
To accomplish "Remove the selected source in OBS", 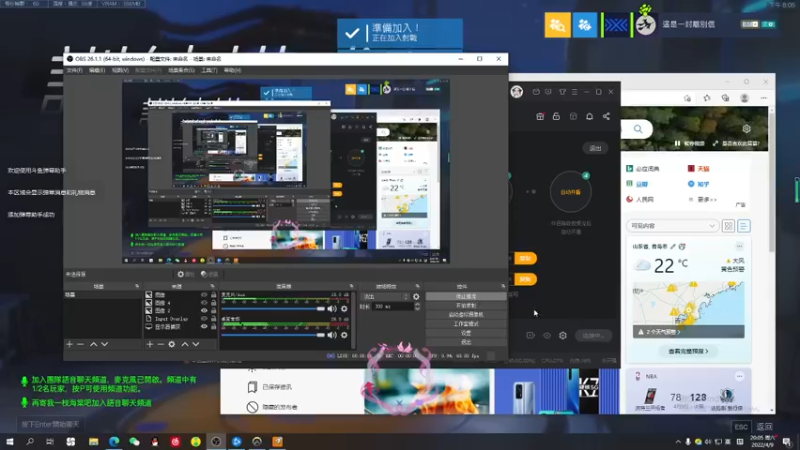I will [160, 344].
